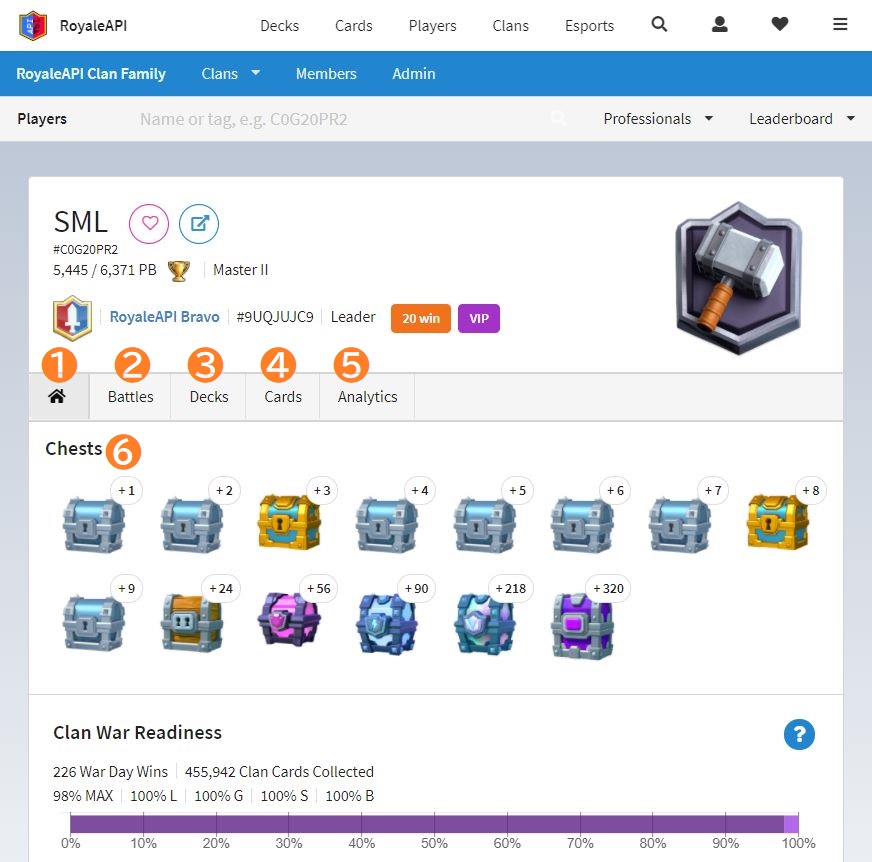
Task: Click the player name or tag search field
Action: click(340, 119)
